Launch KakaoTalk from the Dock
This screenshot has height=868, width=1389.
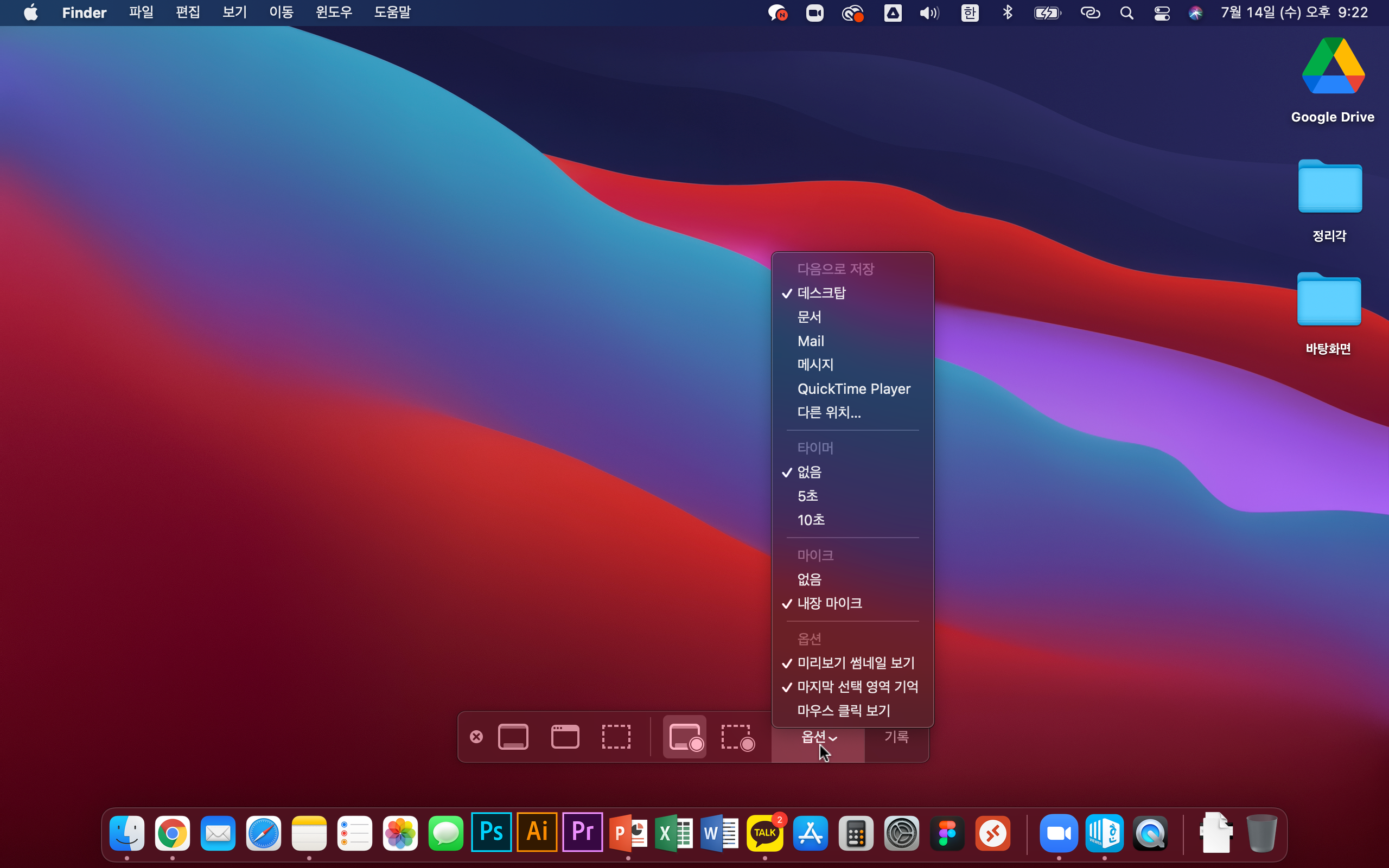click(764, 833)
